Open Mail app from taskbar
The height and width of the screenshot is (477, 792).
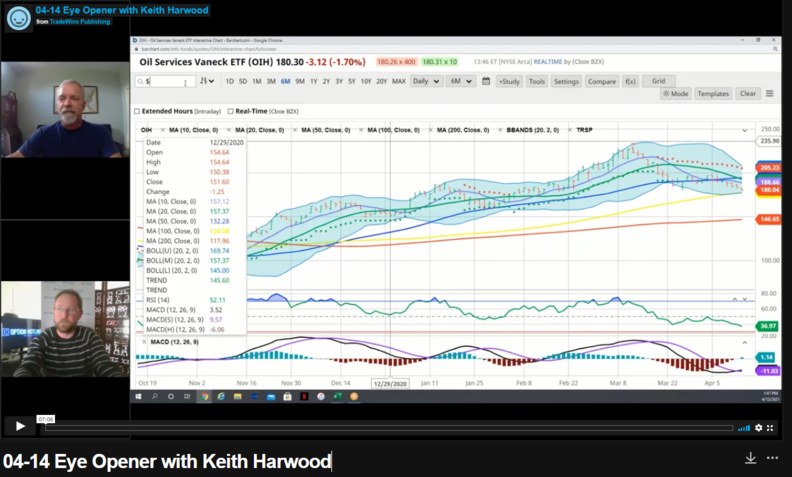pyautogui.click(x=271, y=397)
